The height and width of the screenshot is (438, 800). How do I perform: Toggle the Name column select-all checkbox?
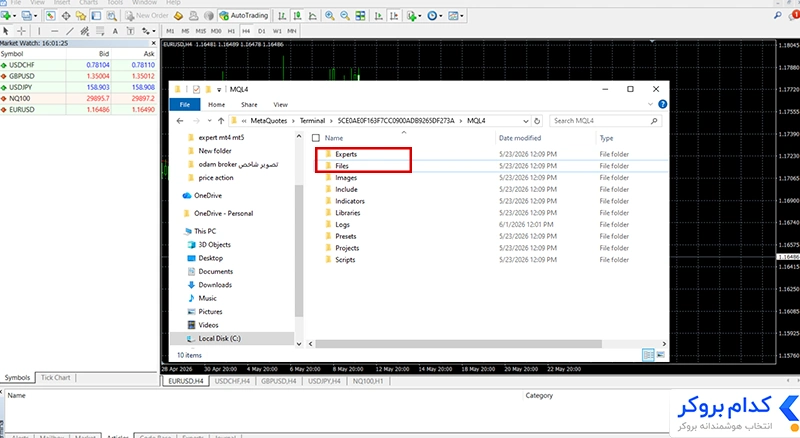316,138
